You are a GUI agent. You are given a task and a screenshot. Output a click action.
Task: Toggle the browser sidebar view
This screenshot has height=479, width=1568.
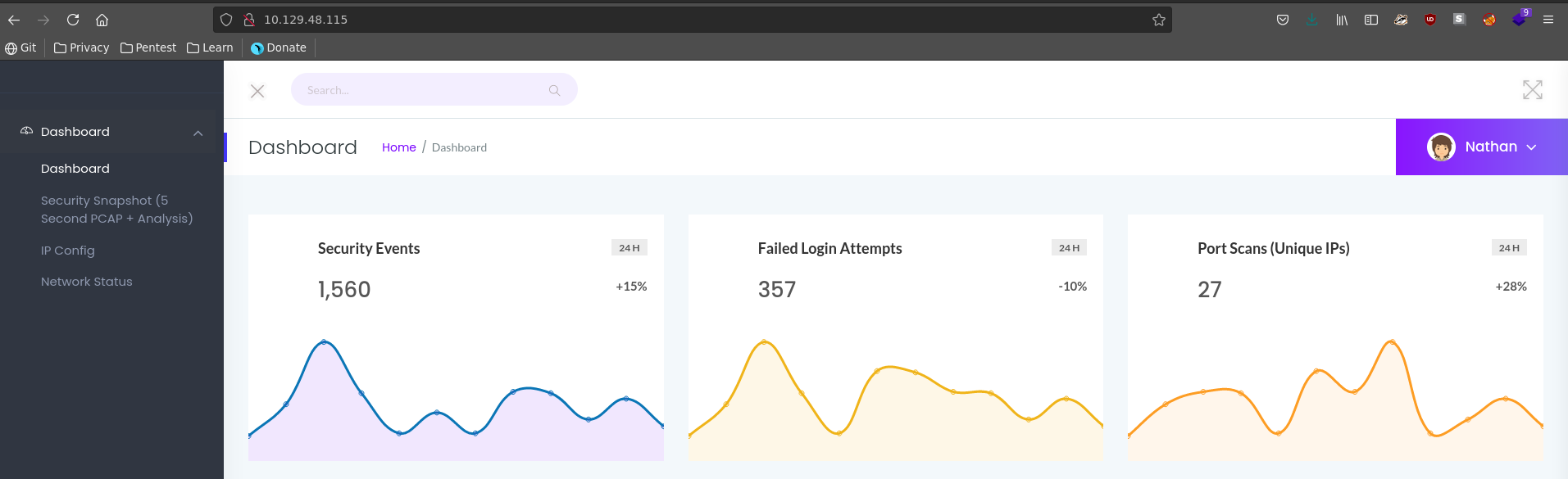tap(1370, 20)
